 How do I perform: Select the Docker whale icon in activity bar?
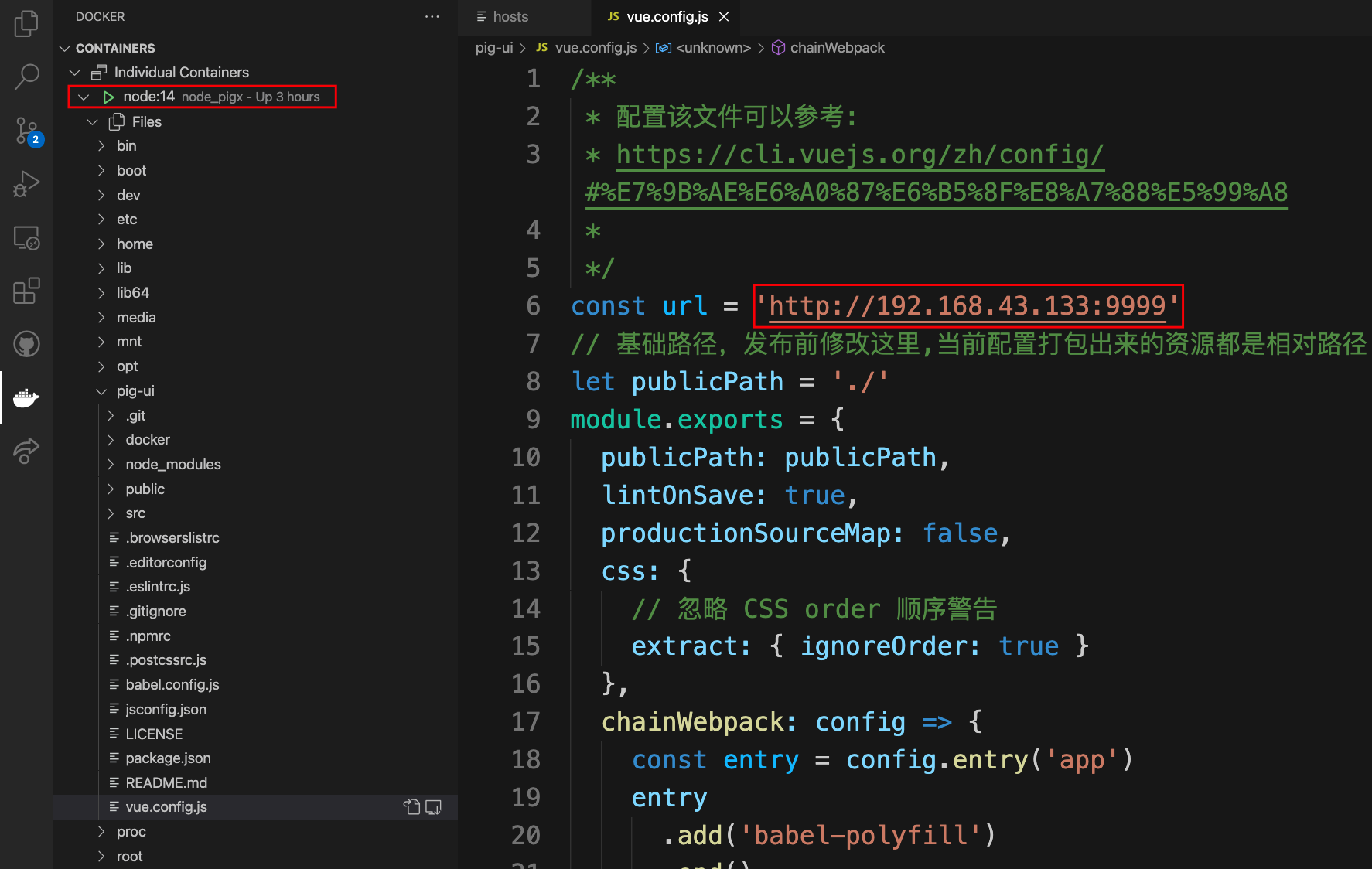26,397
